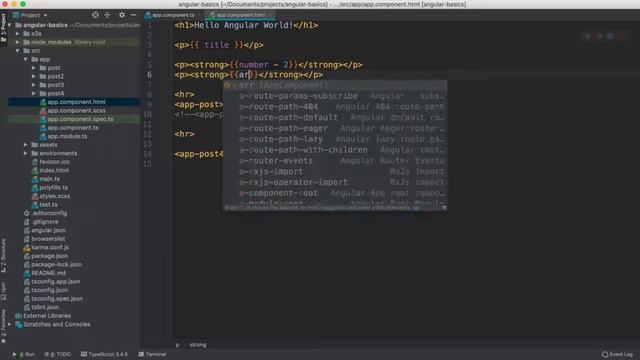Screen dimensions: 640x360
Task: Expand the post2 folder arrow
Action: tap(34, 77)
